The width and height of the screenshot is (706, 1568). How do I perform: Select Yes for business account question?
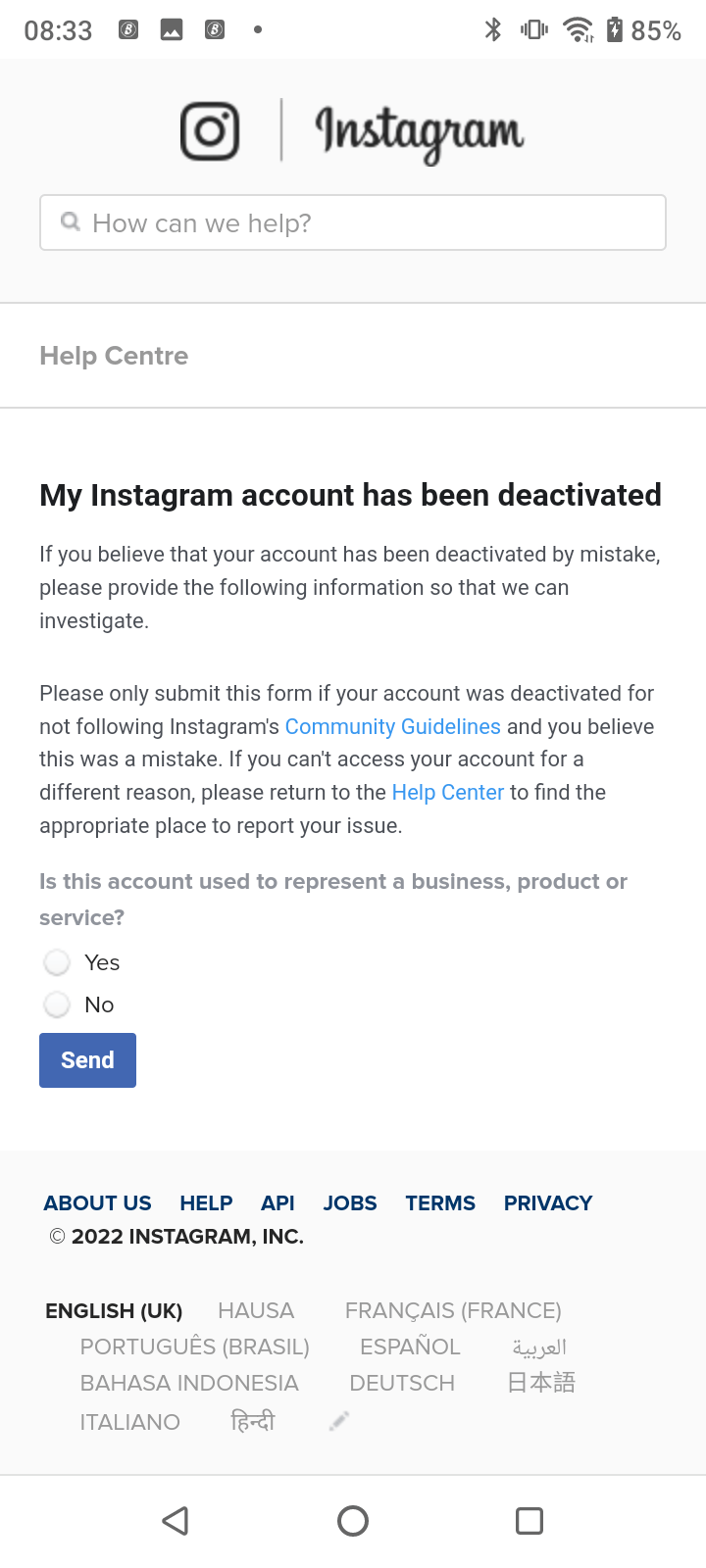click(x=56, y=962)
